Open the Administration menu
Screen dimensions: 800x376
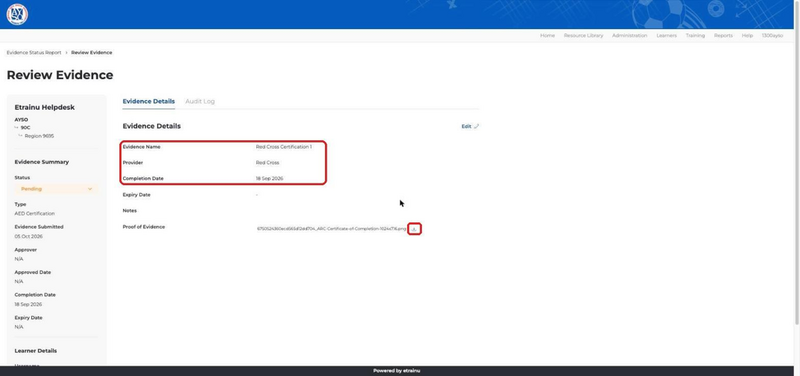[630, 36]
